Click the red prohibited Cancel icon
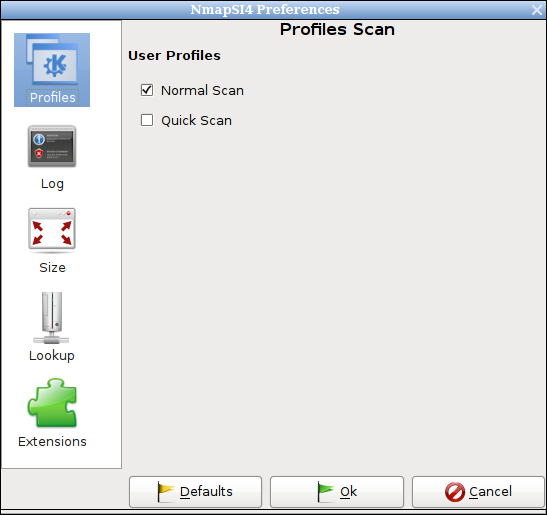This screenshot has width=547, height=515. coord(455,492)
